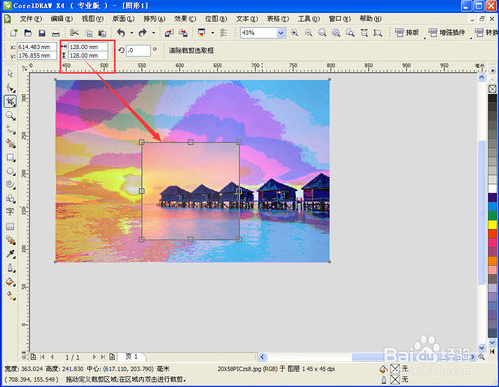Screen dimensions: 499x387
Task: Click the top-center crop handle
Action: 190,142
